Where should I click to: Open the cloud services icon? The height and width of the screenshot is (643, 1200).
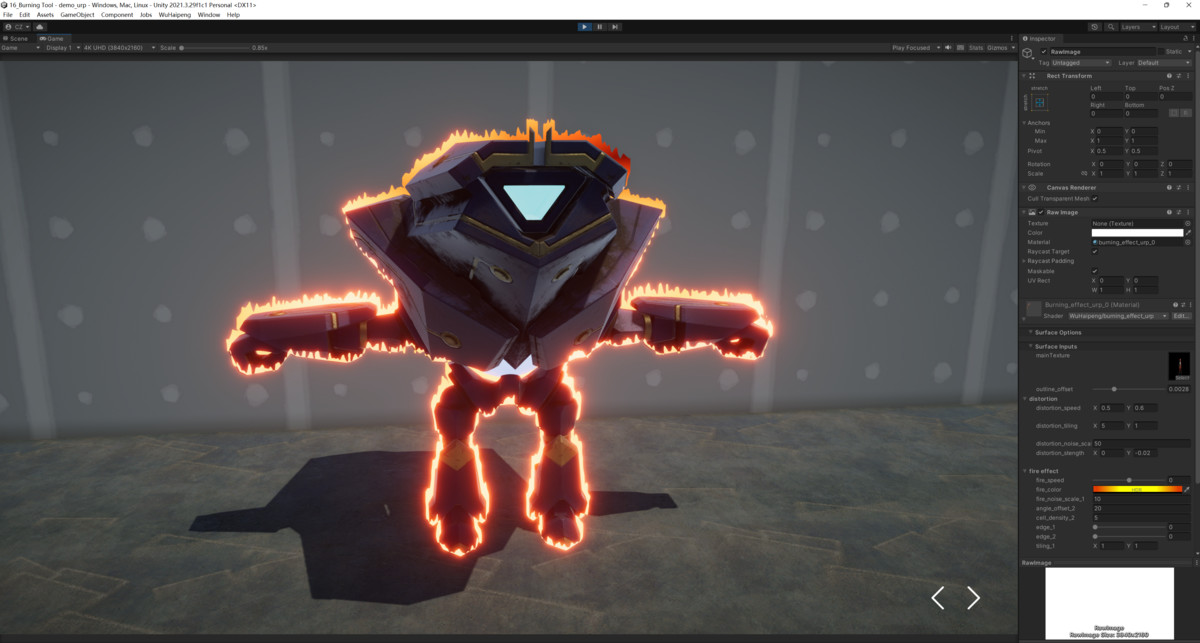coord(39,27)
